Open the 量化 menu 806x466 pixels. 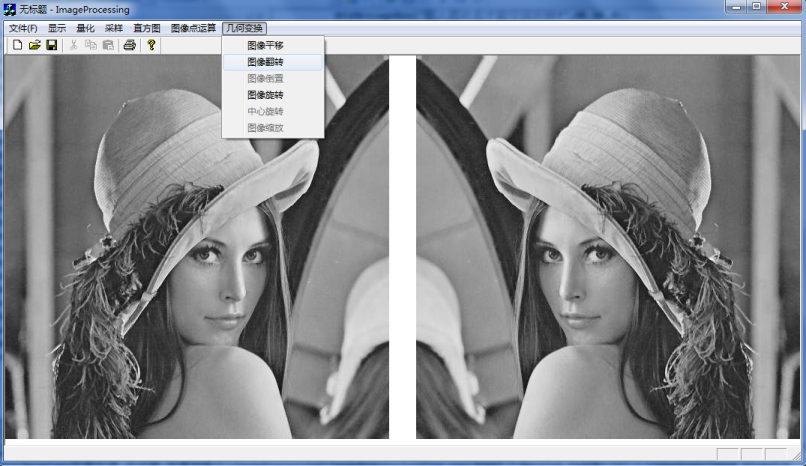pyautogui.click(x=85, y=28)
